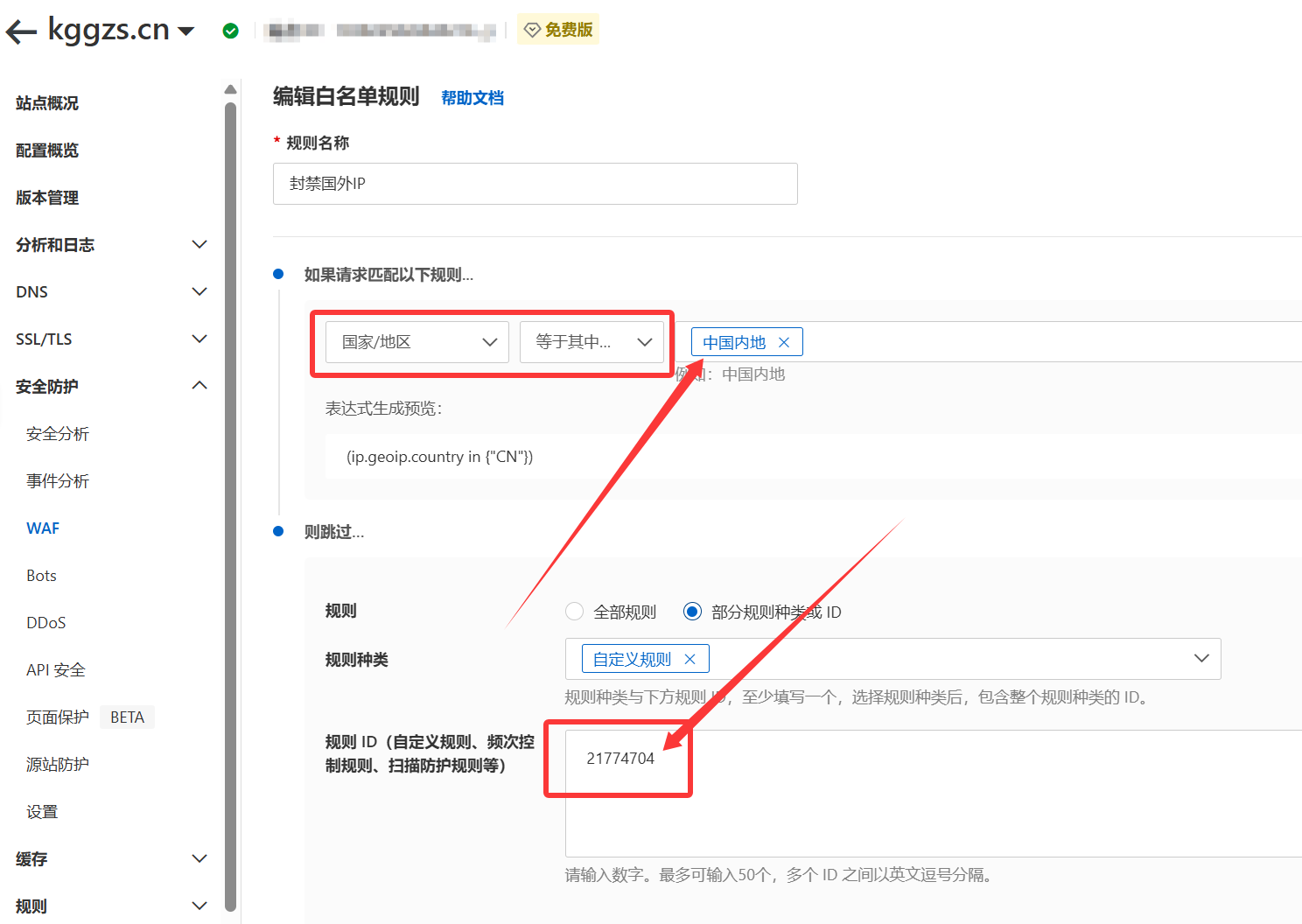Expand the 规则种类 selection dropdown
This screenshot has width=1302, height=924.
click(1200, 659)
